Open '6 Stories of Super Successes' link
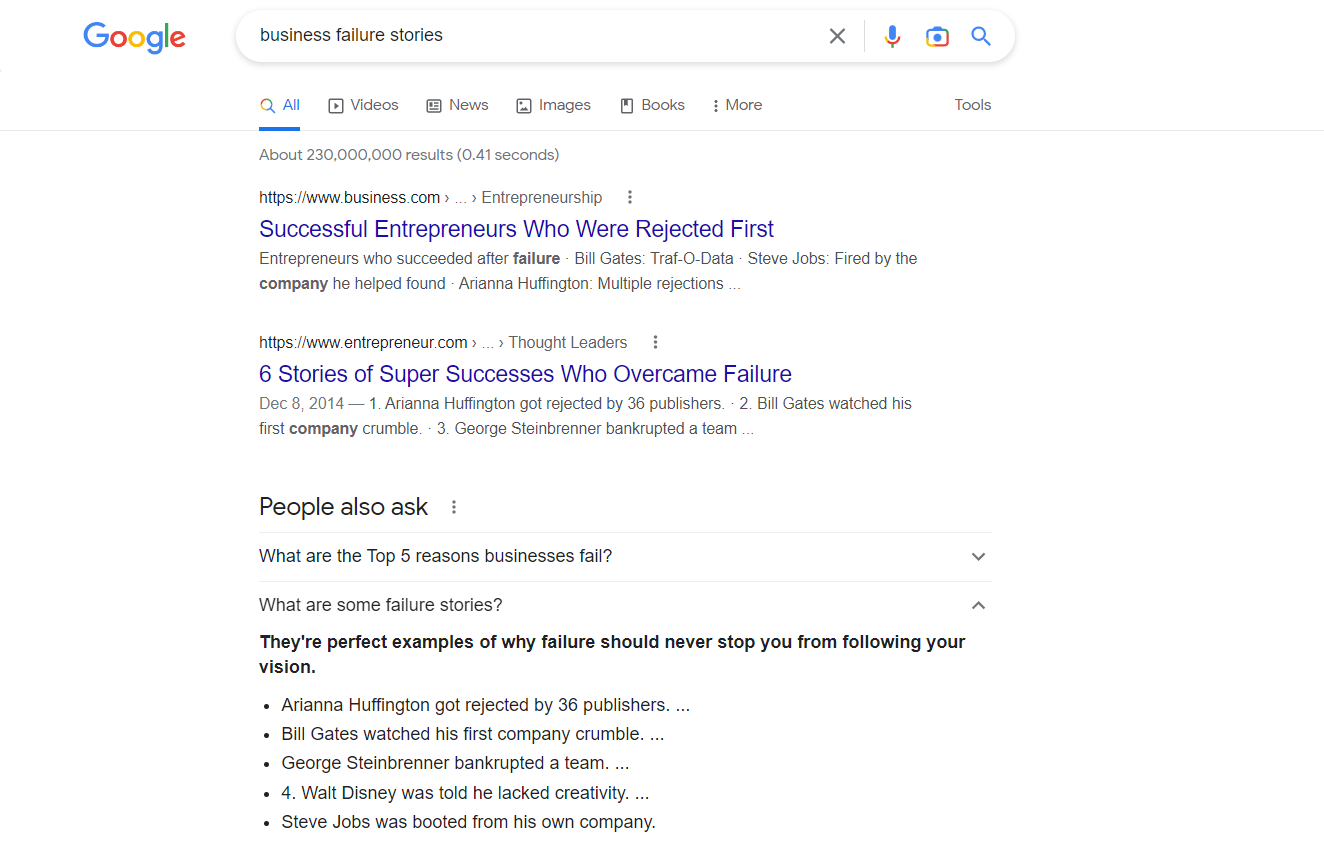The width and height of the screenshot is (1324, 846). (525, 374)
